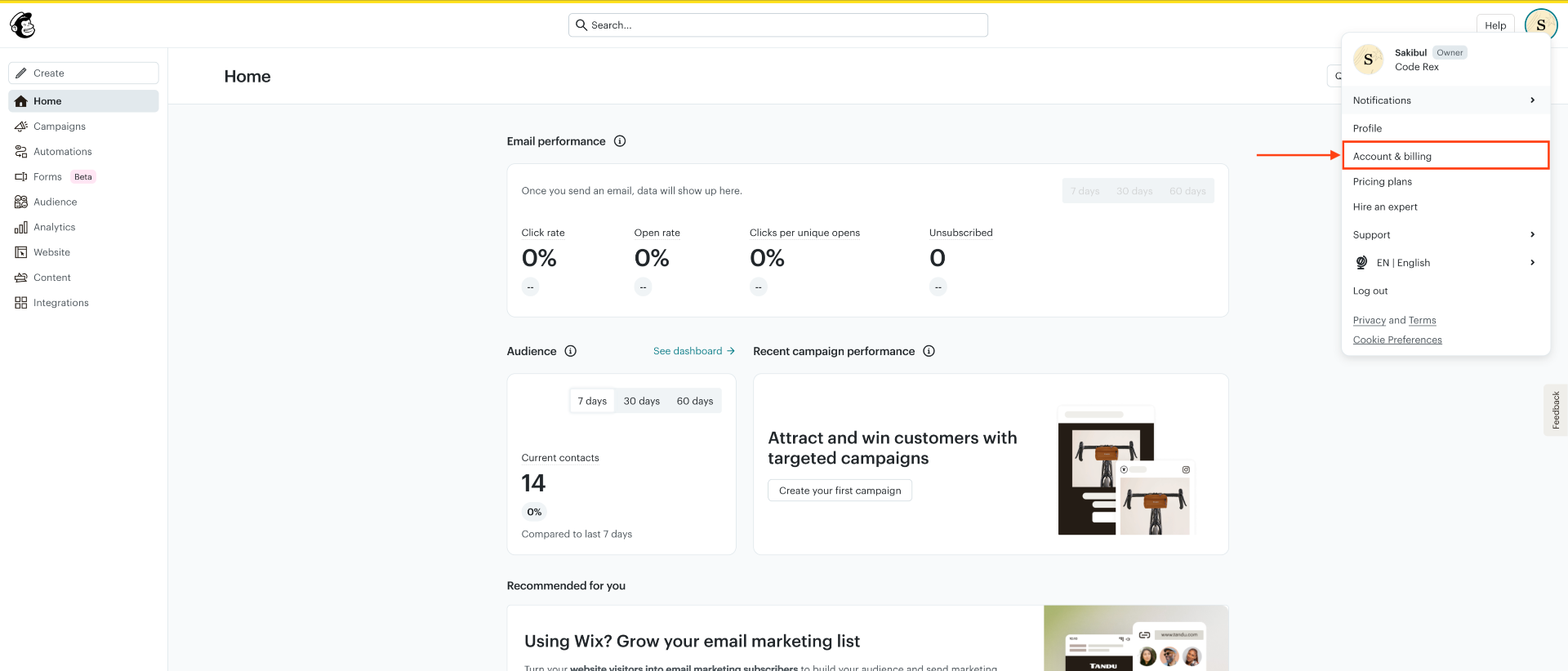Click the bike campaign preview thumbnail
Viewport: 1568px width, 671px height.
[x=1127, y=469]
